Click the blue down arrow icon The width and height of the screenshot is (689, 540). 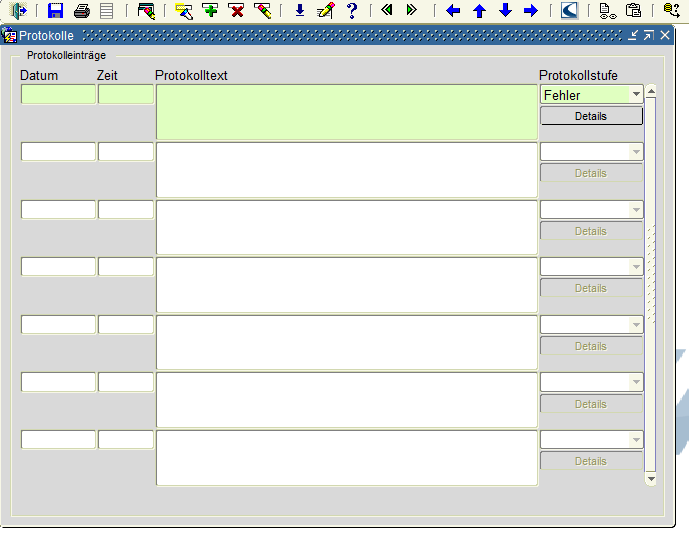tap(505, 11)
